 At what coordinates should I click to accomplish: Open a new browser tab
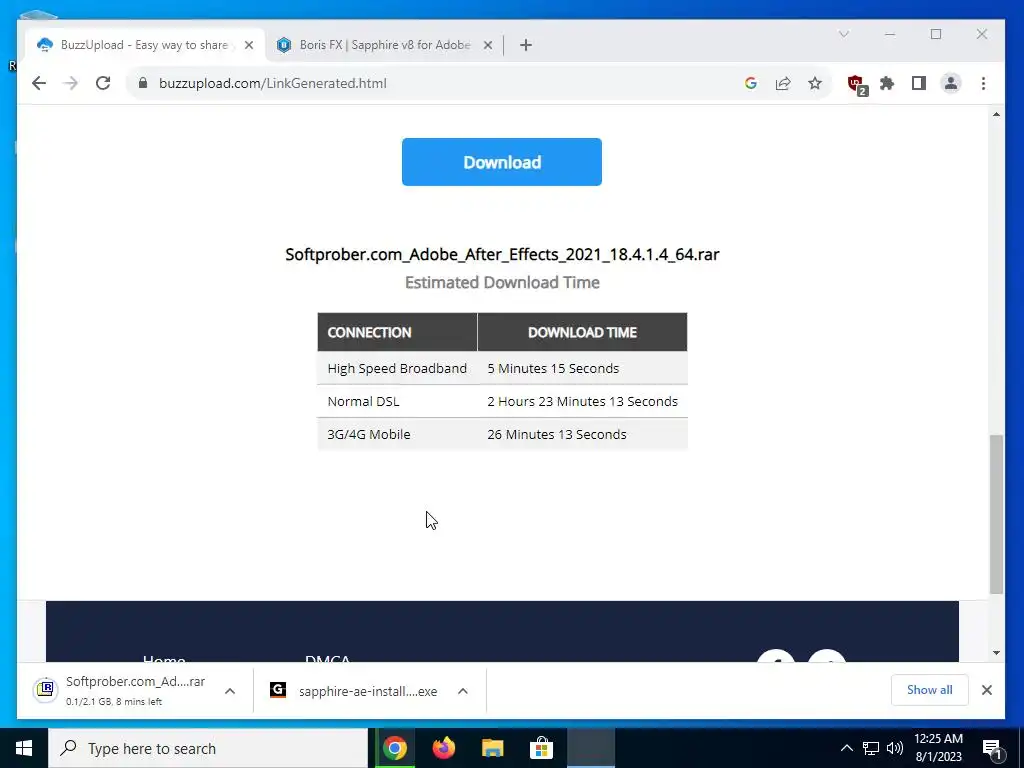pyautogui.click(x=526, y=45)
